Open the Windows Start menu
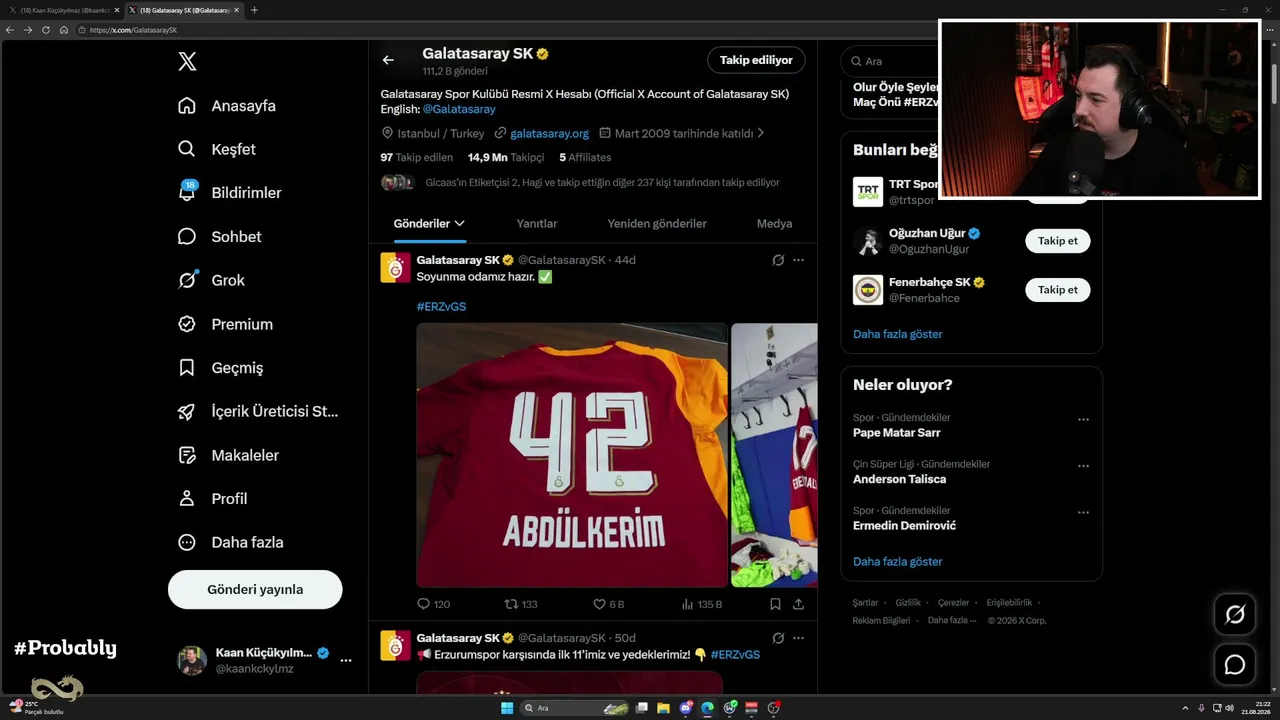Viewport: 1280px width, 720px height. (x=507, y=708)
